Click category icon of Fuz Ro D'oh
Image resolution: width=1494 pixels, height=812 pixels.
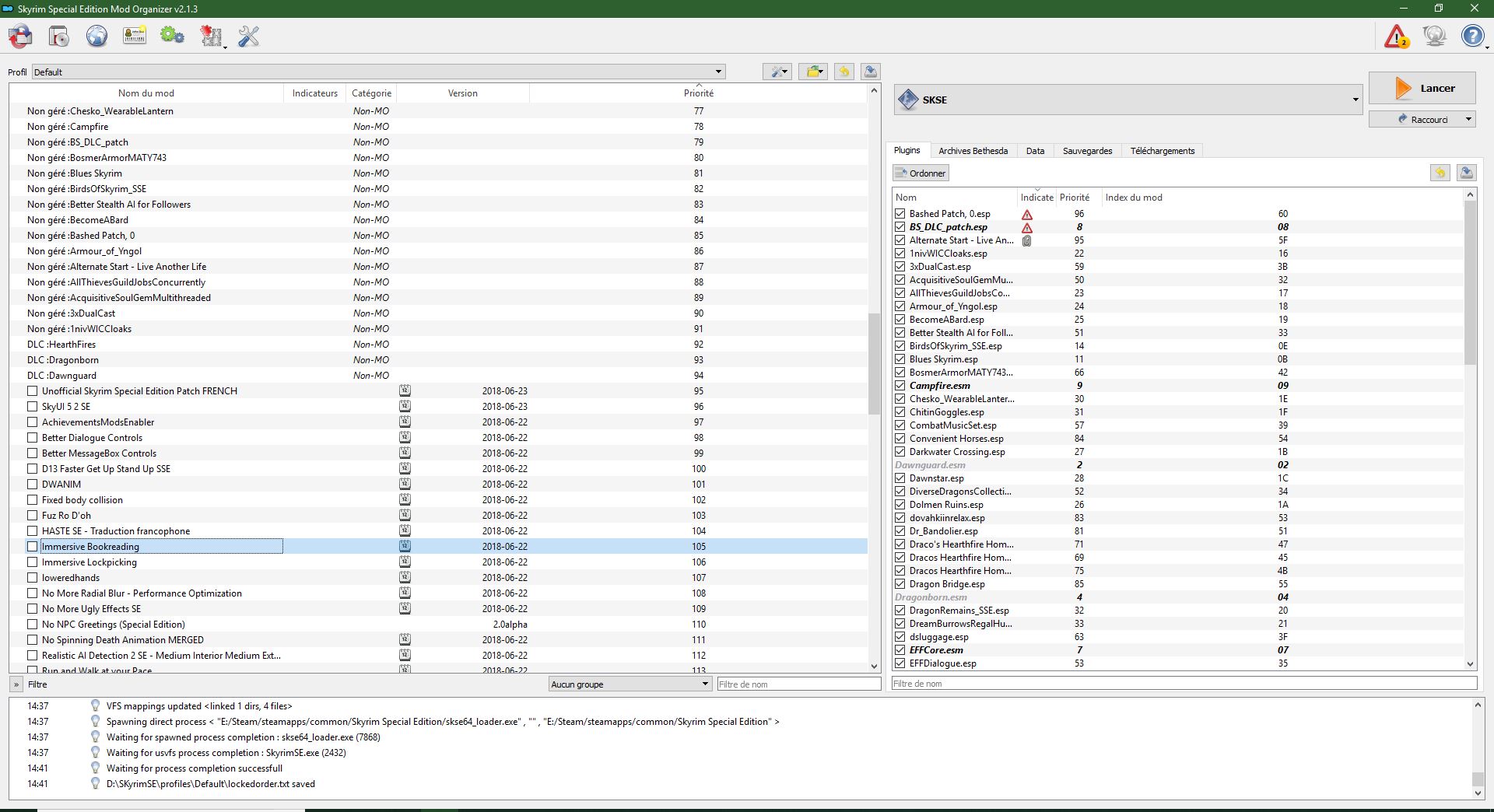tap(405, 515)
